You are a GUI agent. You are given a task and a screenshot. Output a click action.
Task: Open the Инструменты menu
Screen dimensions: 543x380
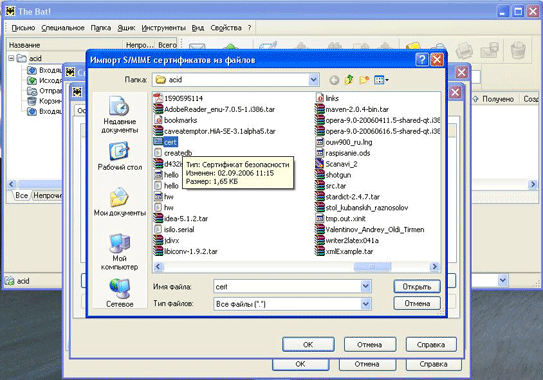click(x=163, y=28)
